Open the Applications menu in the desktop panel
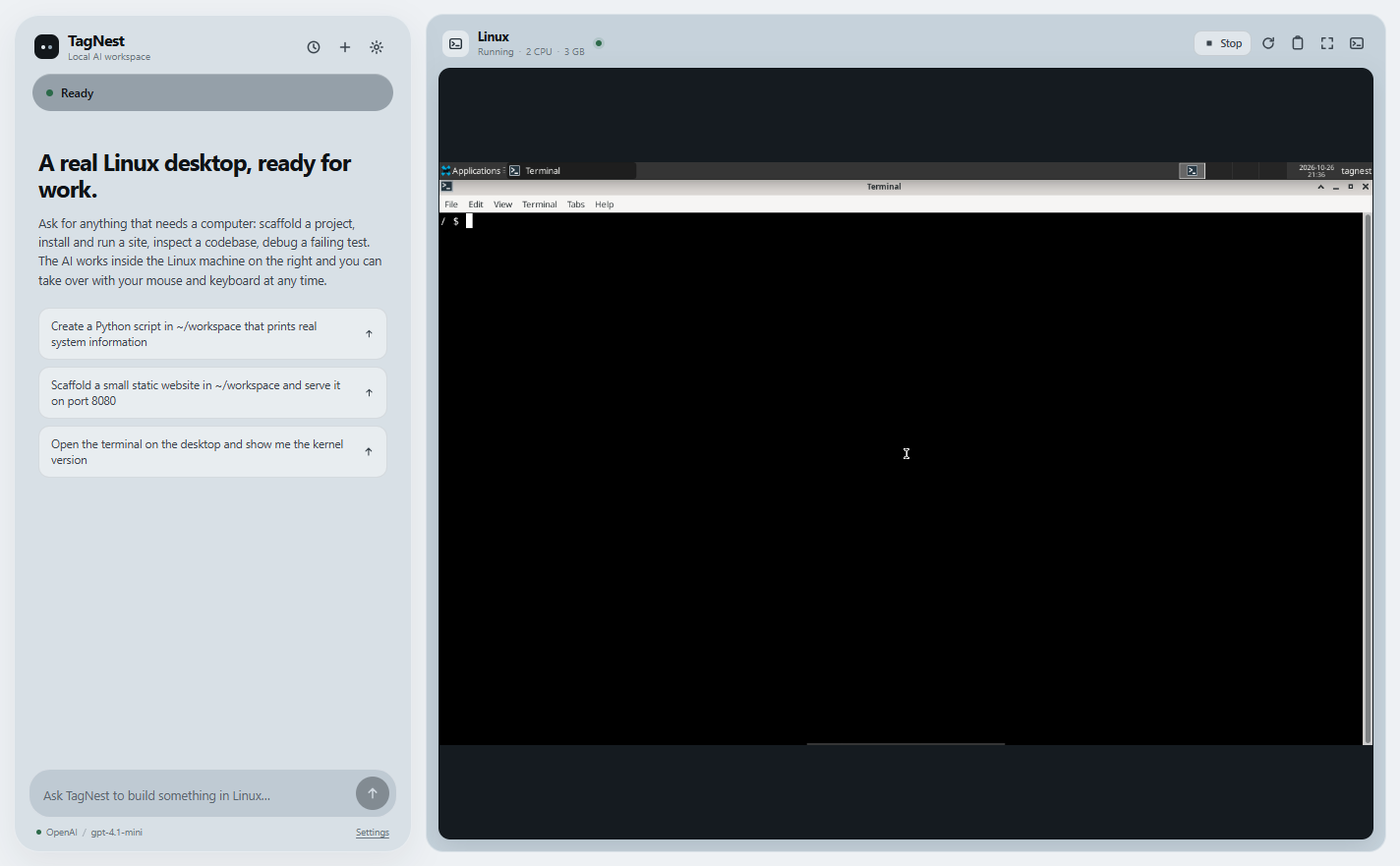1400x866 pixels. [x=472, y=171]
